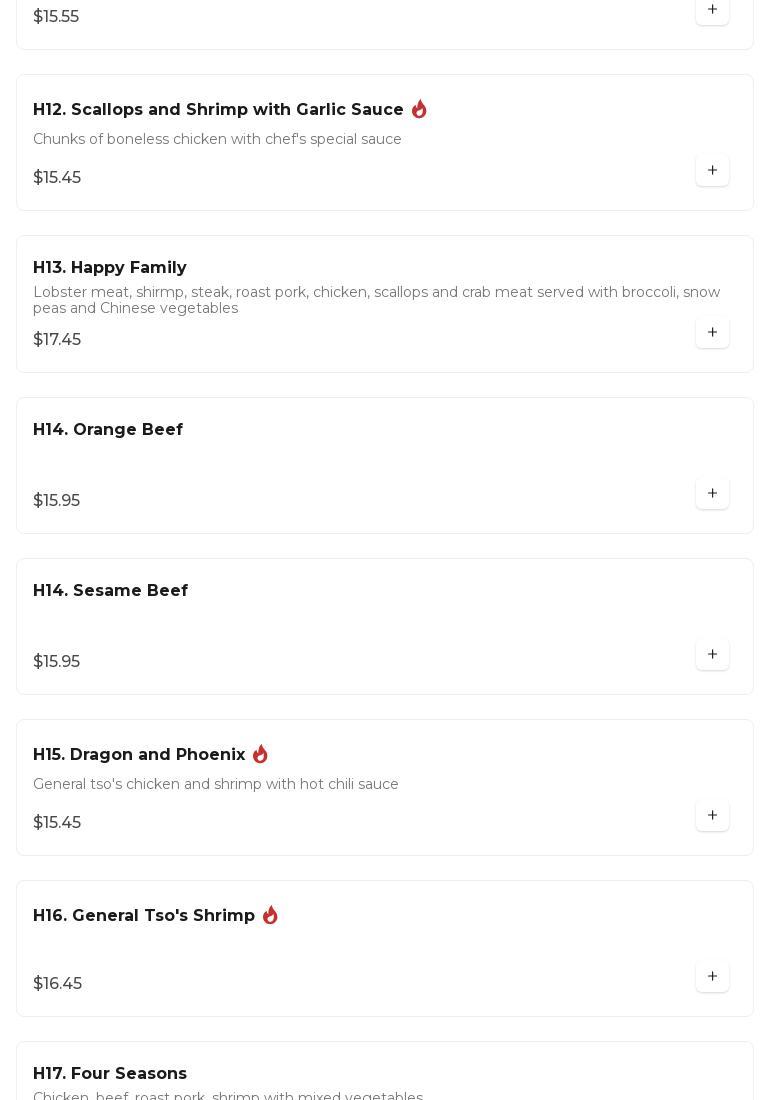Add H14 Orange Beef to cart

coord(712,494)
